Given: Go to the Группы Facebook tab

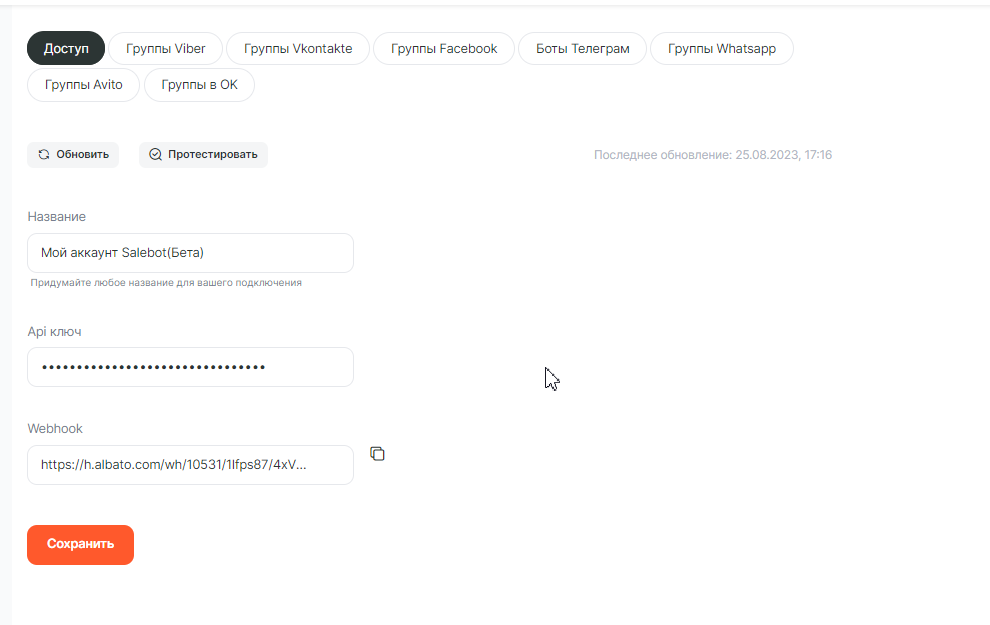Looking at the screenshot, I should click(444, 49).
